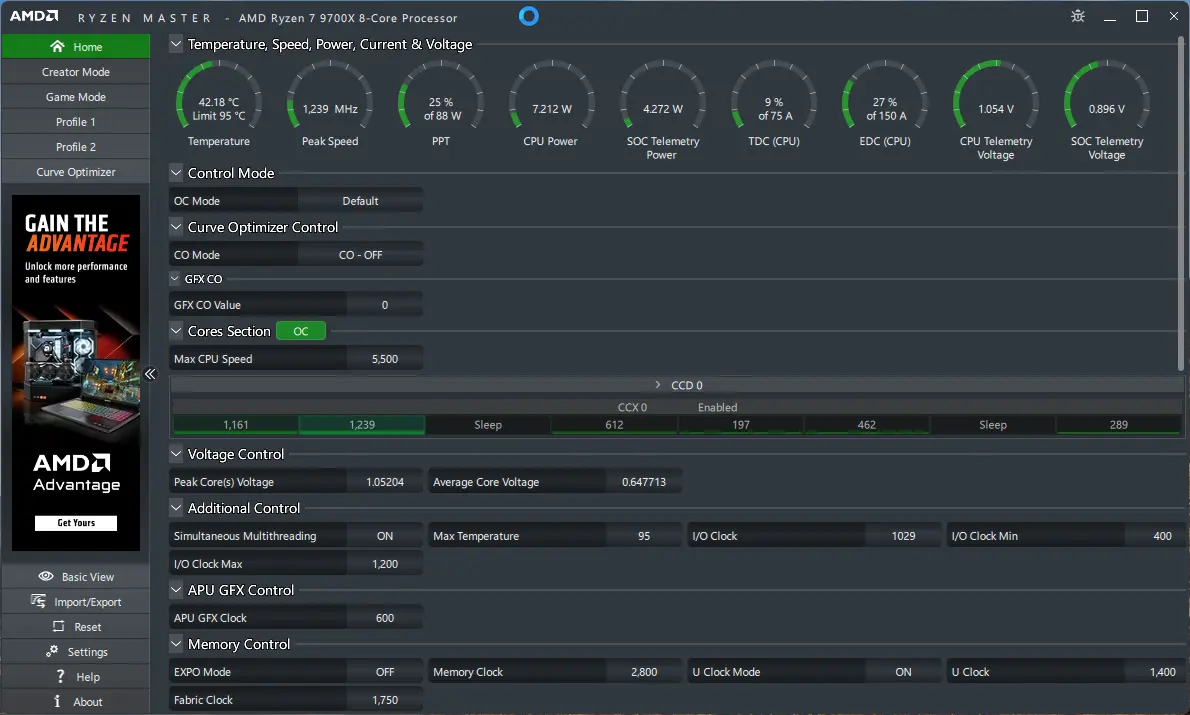
Task: Collapse Temperature, Speed, Power section
Action: 176,44
